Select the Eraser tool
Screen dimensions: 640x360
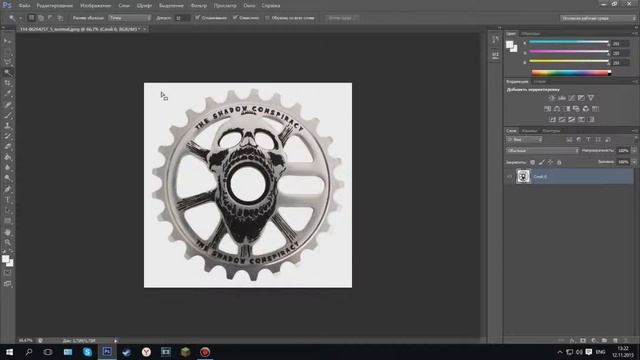tap(7, 147)
